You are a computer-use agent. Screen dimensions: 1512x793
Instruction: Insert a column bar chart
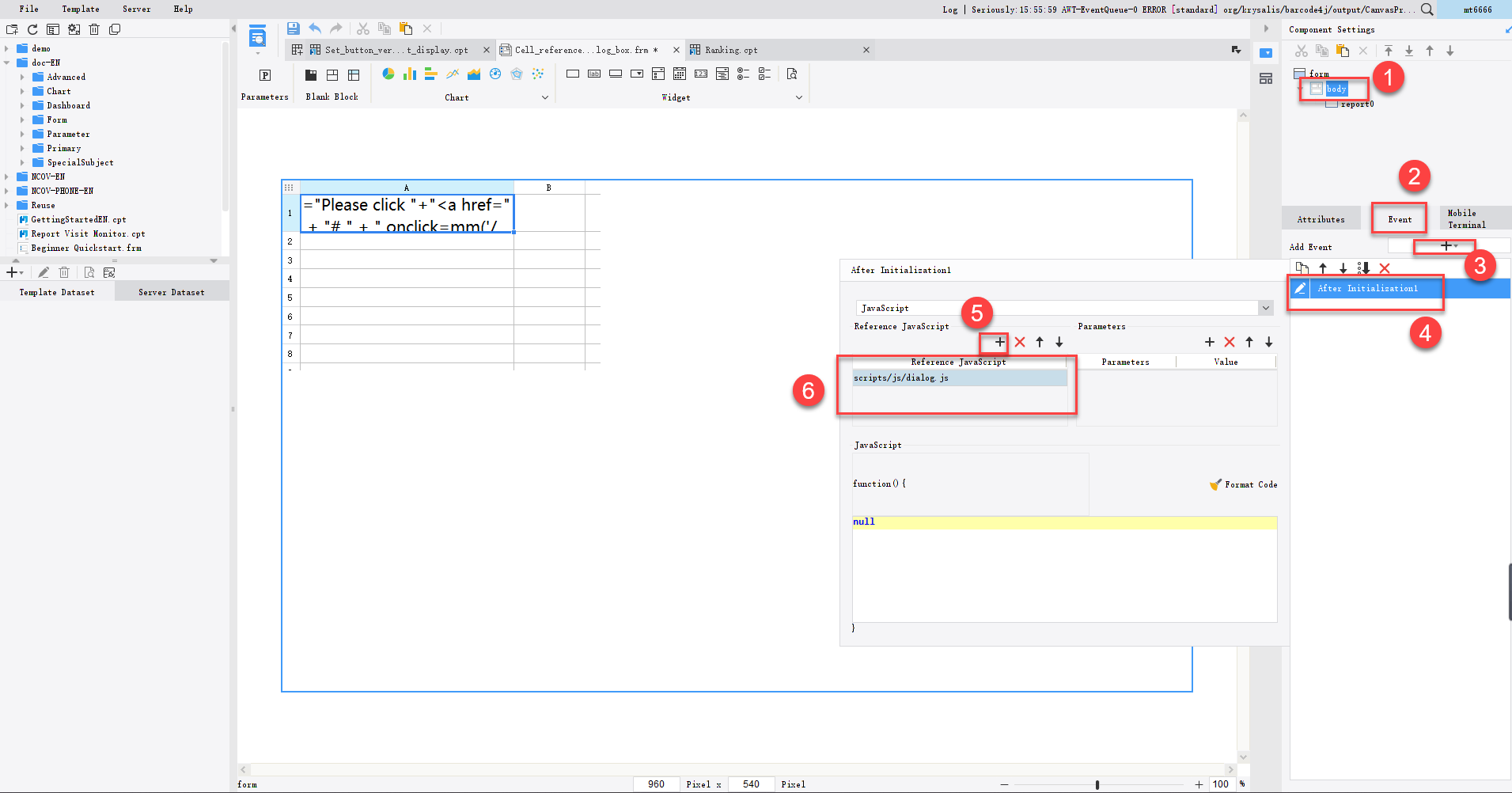pos(410,74)
